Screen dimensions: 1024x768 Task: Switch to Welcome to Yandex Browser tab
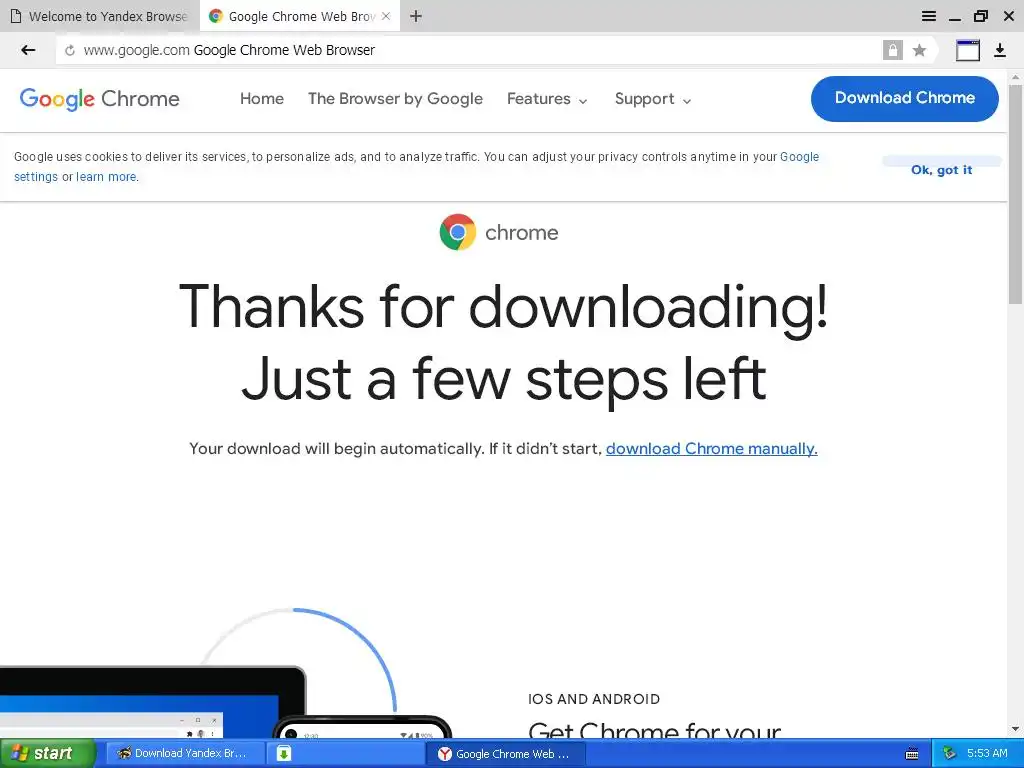tap(100, 16)
